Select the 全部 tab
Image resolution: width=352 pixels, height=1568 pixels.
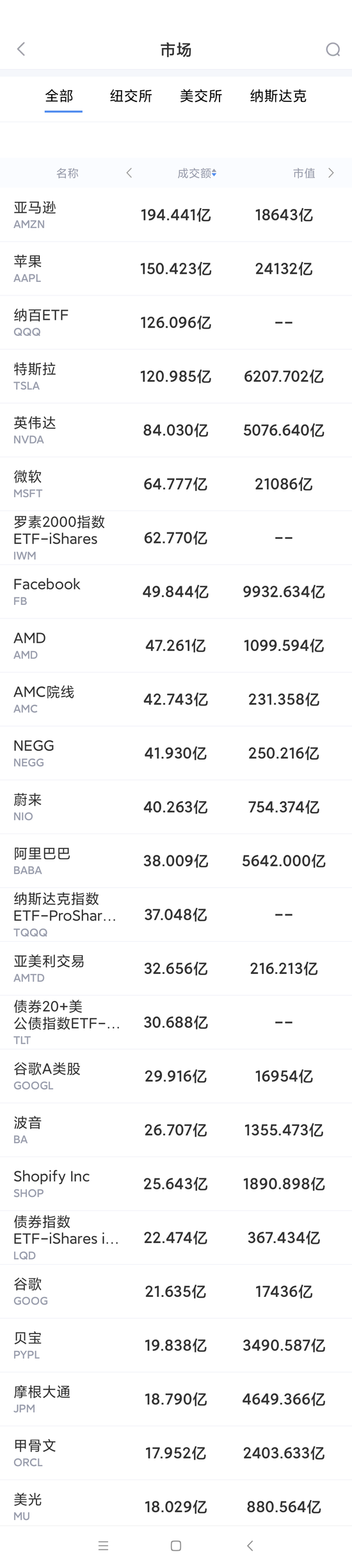[59, 96]
